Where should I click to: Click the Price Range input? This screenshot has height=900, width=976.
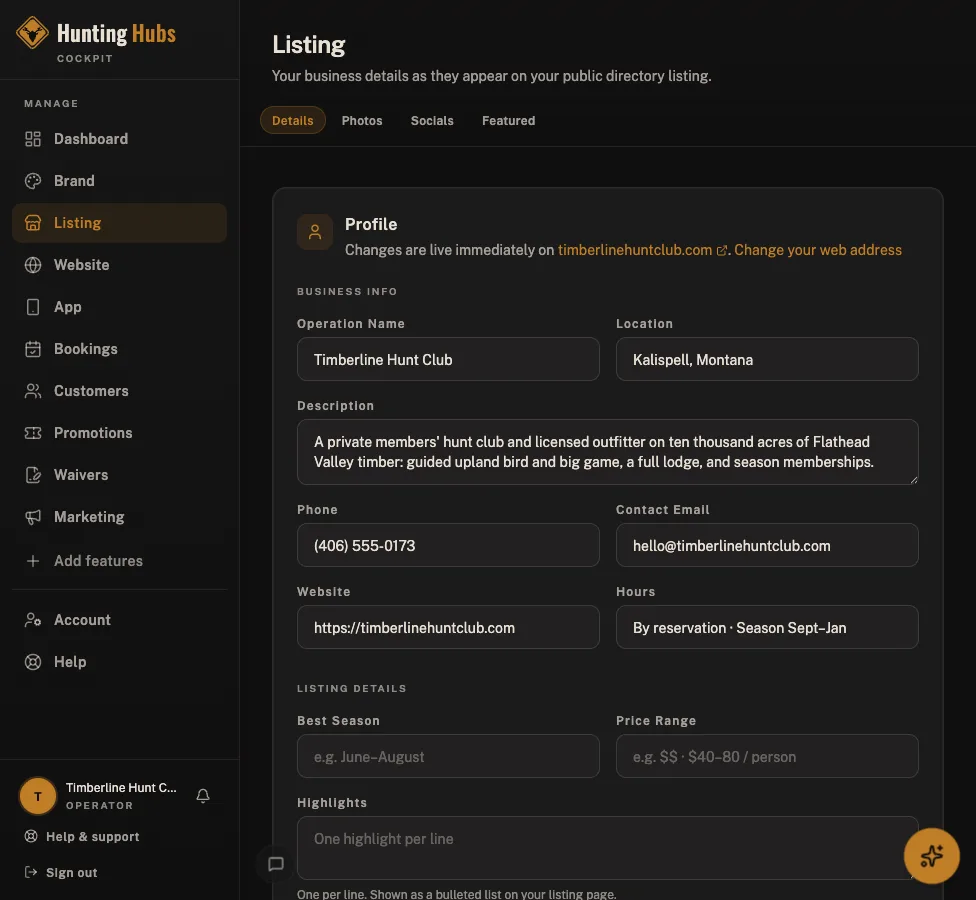coord(767,756)
